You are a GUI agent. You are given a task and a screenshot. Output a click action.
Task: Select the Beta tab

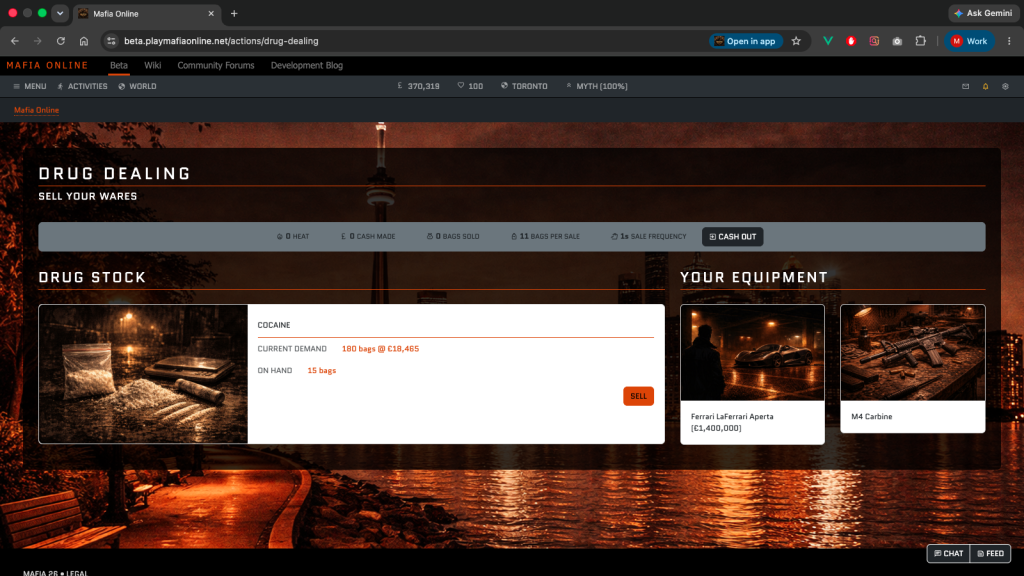(118, 65)
